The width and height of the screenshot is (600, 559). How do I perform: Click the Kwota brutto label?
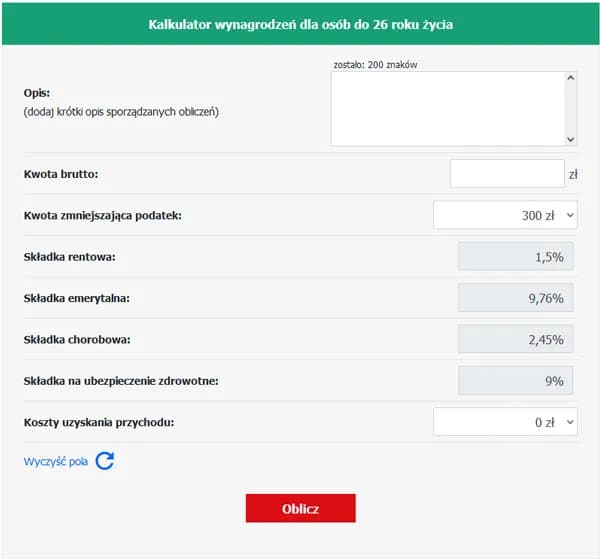(x=61, y=174)
